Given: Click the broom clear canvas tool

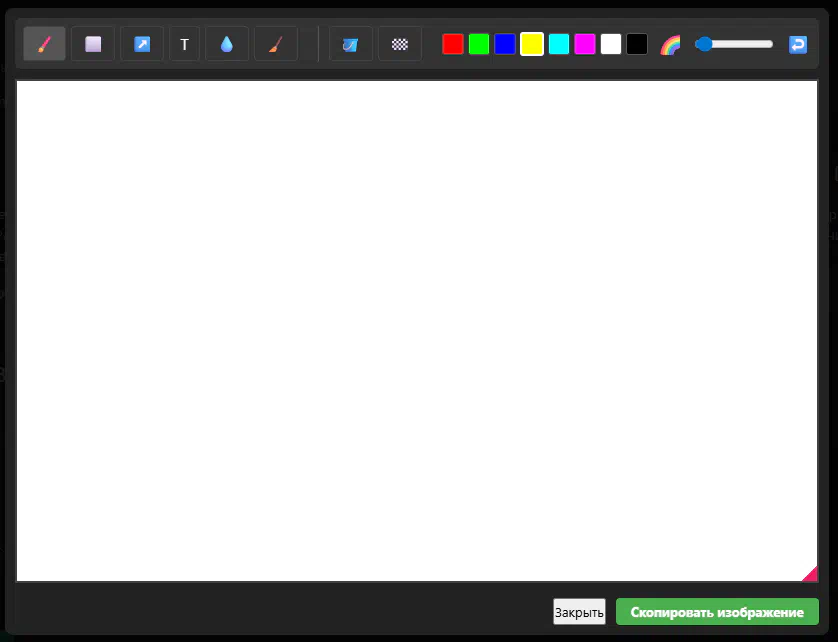Looking at the screenshot, I should [276, 44].
